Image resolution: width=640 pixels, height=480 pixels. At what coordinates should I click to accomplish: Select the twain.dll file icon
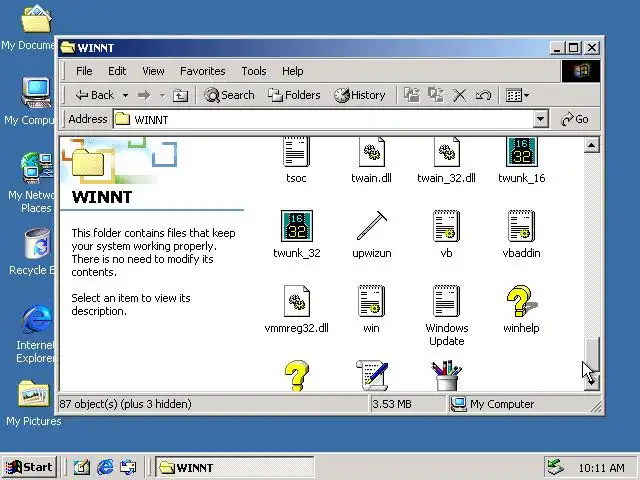point(371,152)
